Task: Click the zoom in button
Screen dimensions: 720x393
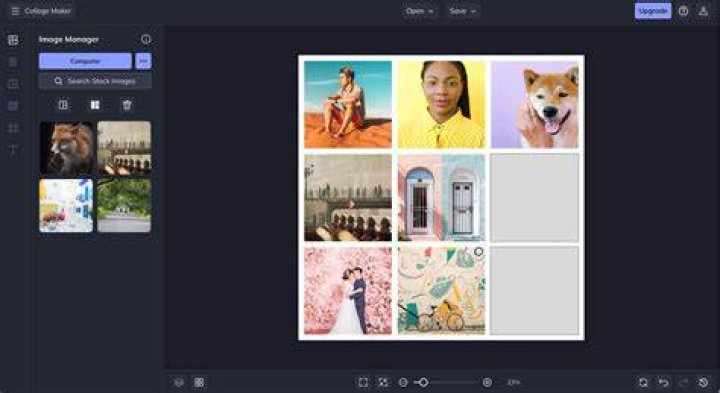Action: pos(487,382)
